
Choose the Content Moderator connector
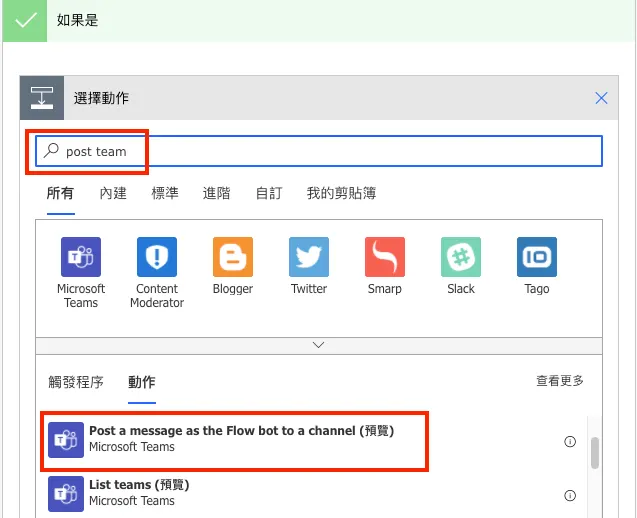tap(157, 257)
